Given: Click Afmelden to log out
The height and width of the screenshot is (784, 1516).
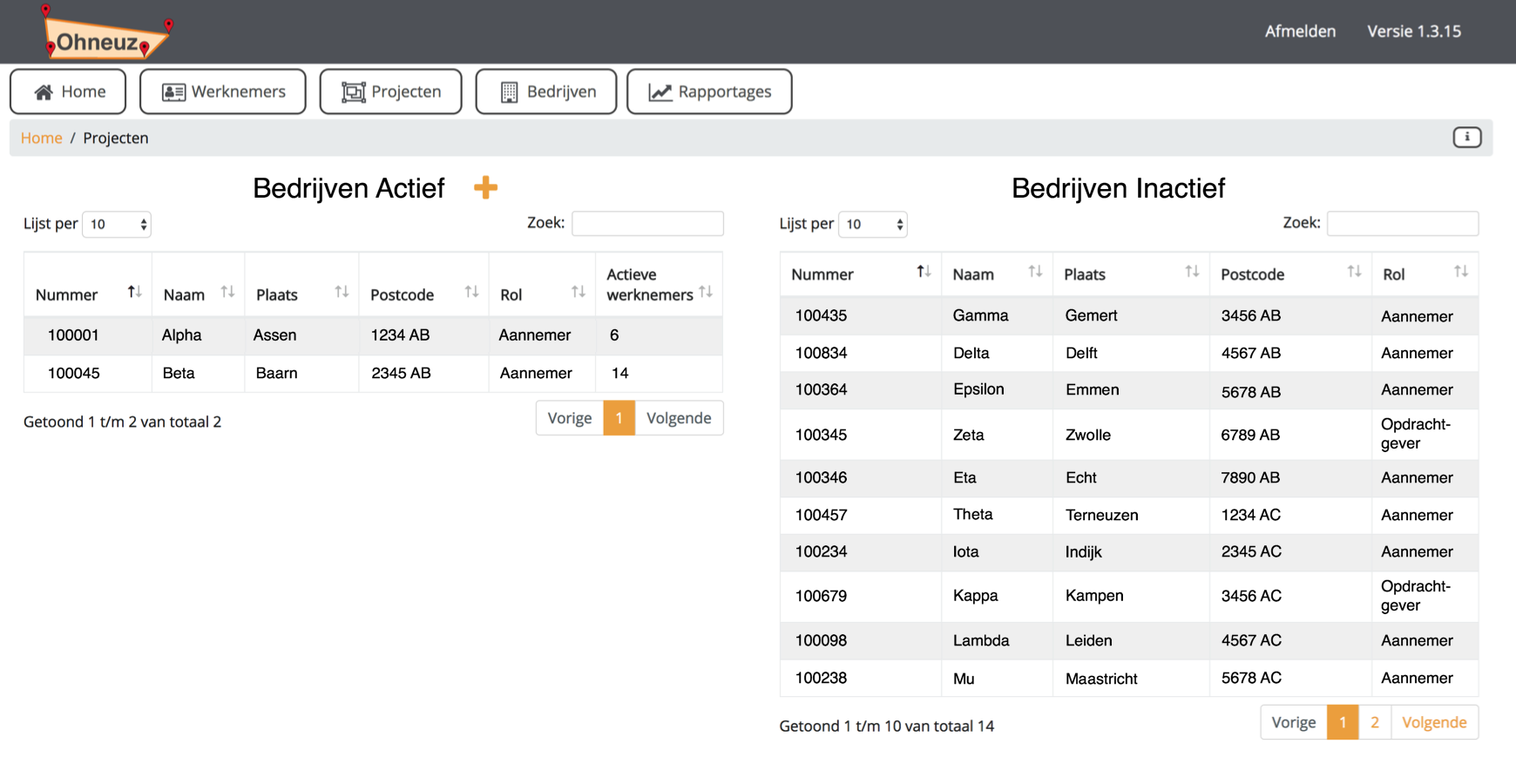Looking at the screenshot, I should click(1299, 31).
